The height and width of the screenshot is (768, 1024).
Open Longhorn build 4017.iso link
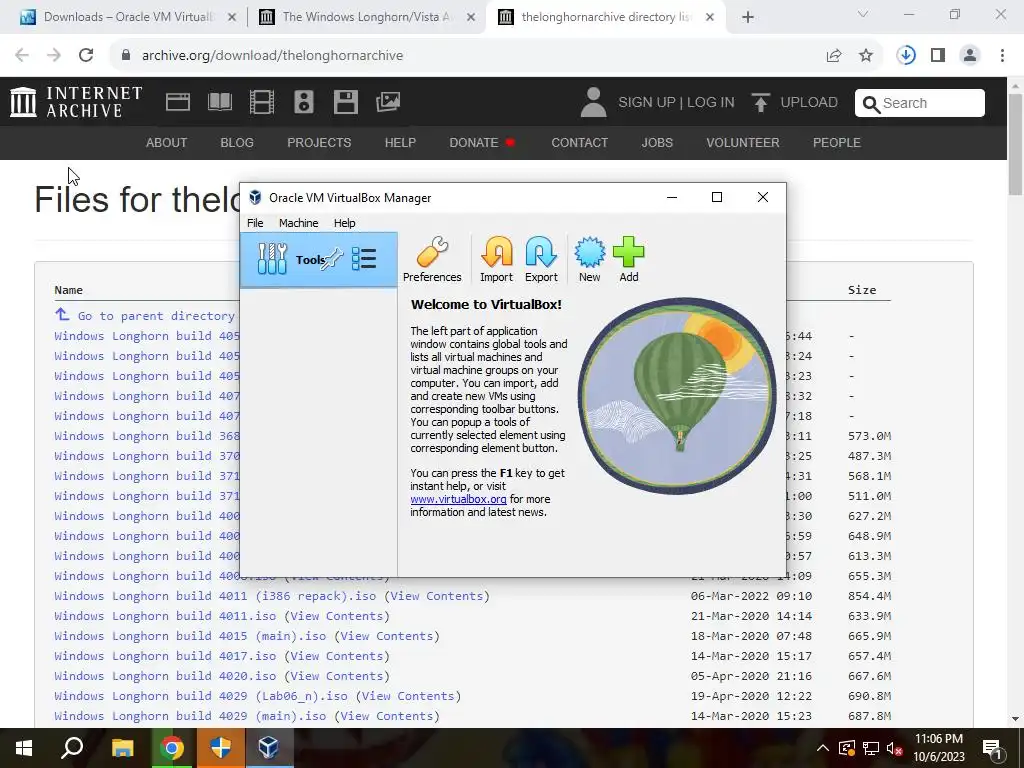[165, 656]
